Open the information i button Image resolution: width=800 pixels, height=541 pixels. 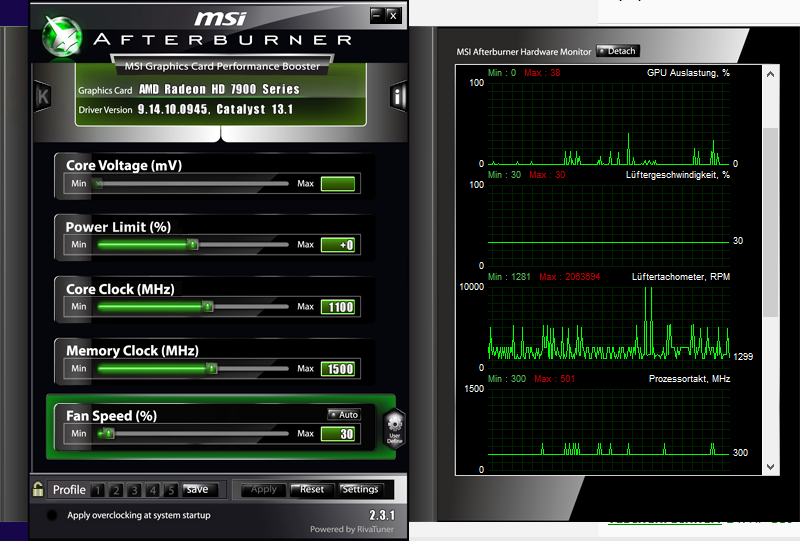pyautogui.click(x=397, y=96)
